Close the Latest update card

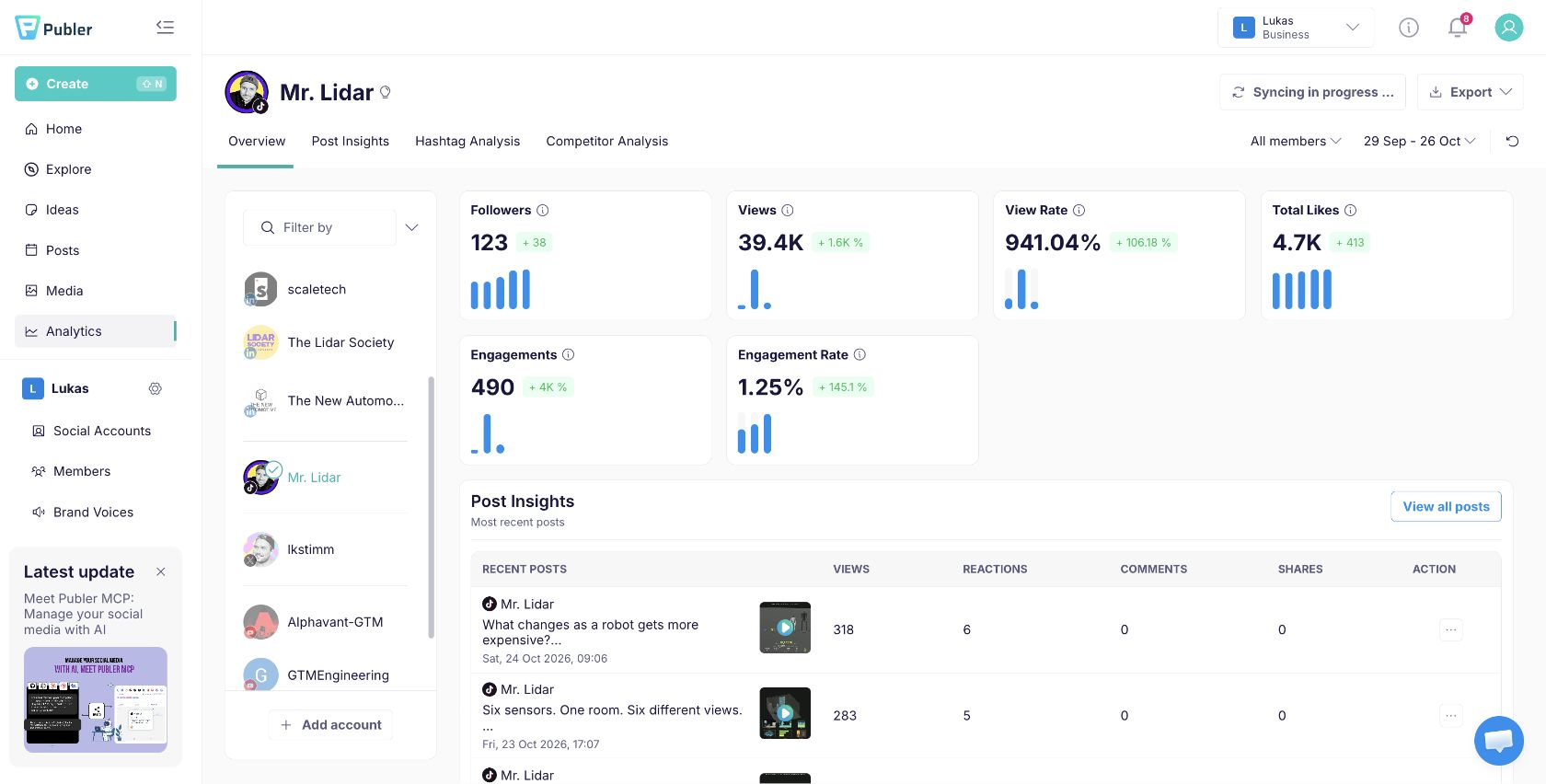(161, 571)
